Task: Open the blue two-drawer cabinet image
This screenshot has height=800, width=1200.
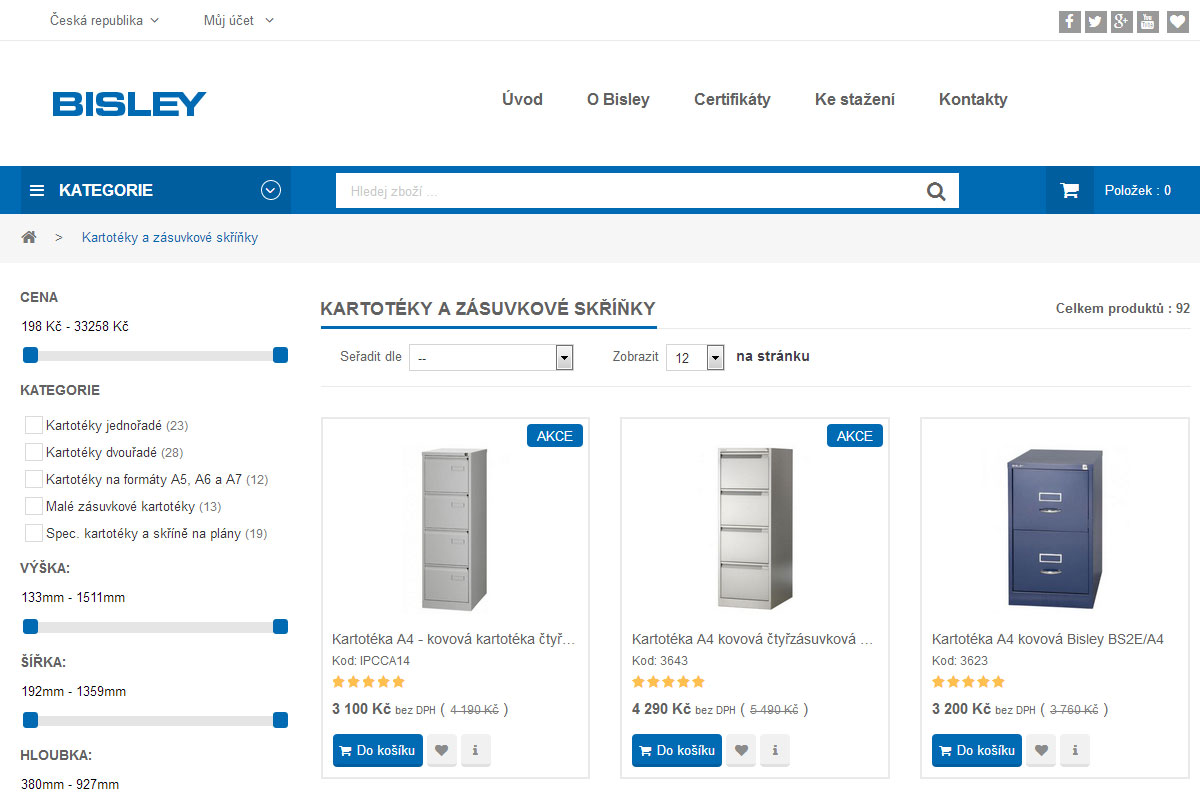Action: [1055, 528]
